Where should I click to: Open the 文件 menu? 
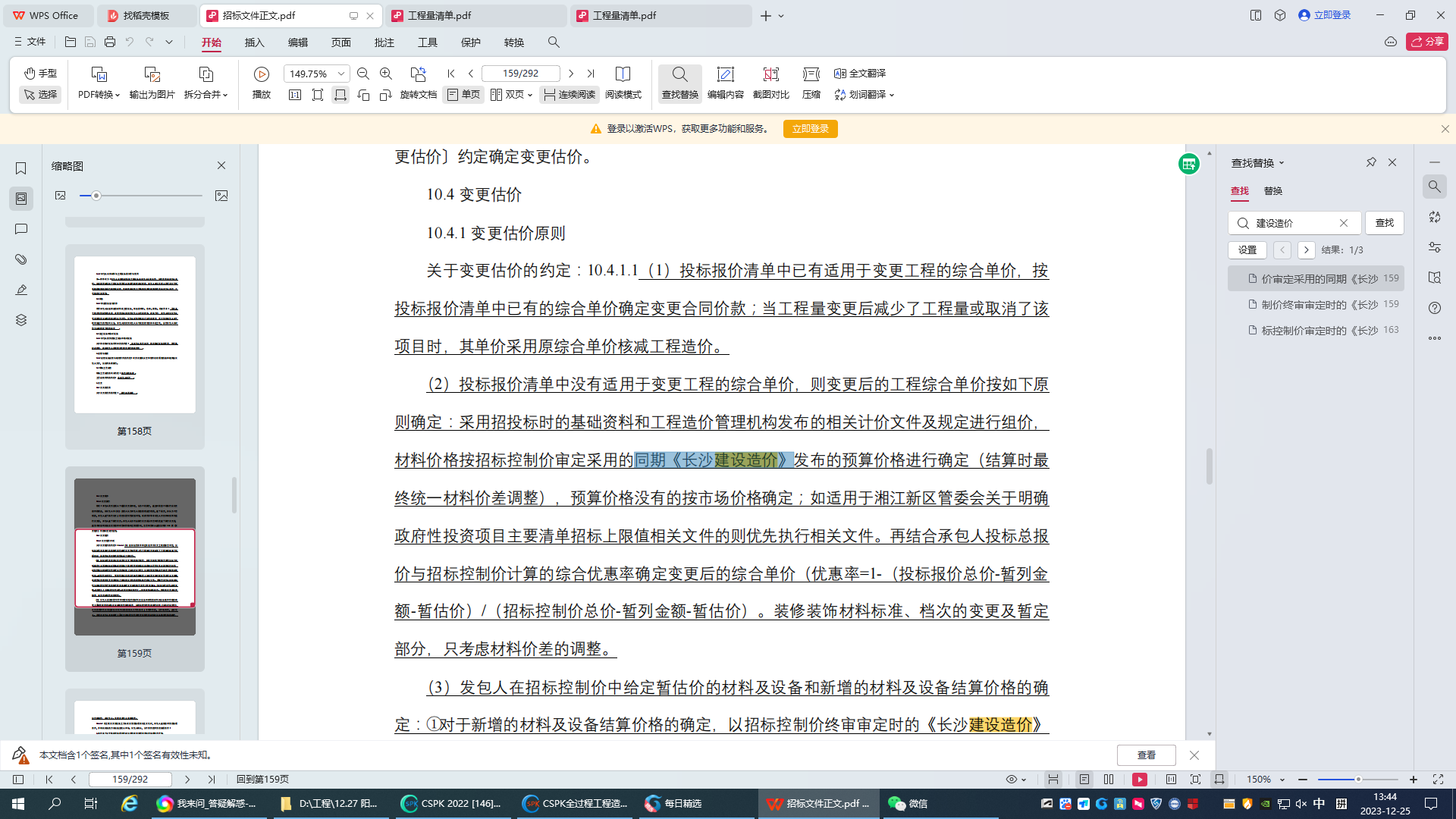coord(30,42)
